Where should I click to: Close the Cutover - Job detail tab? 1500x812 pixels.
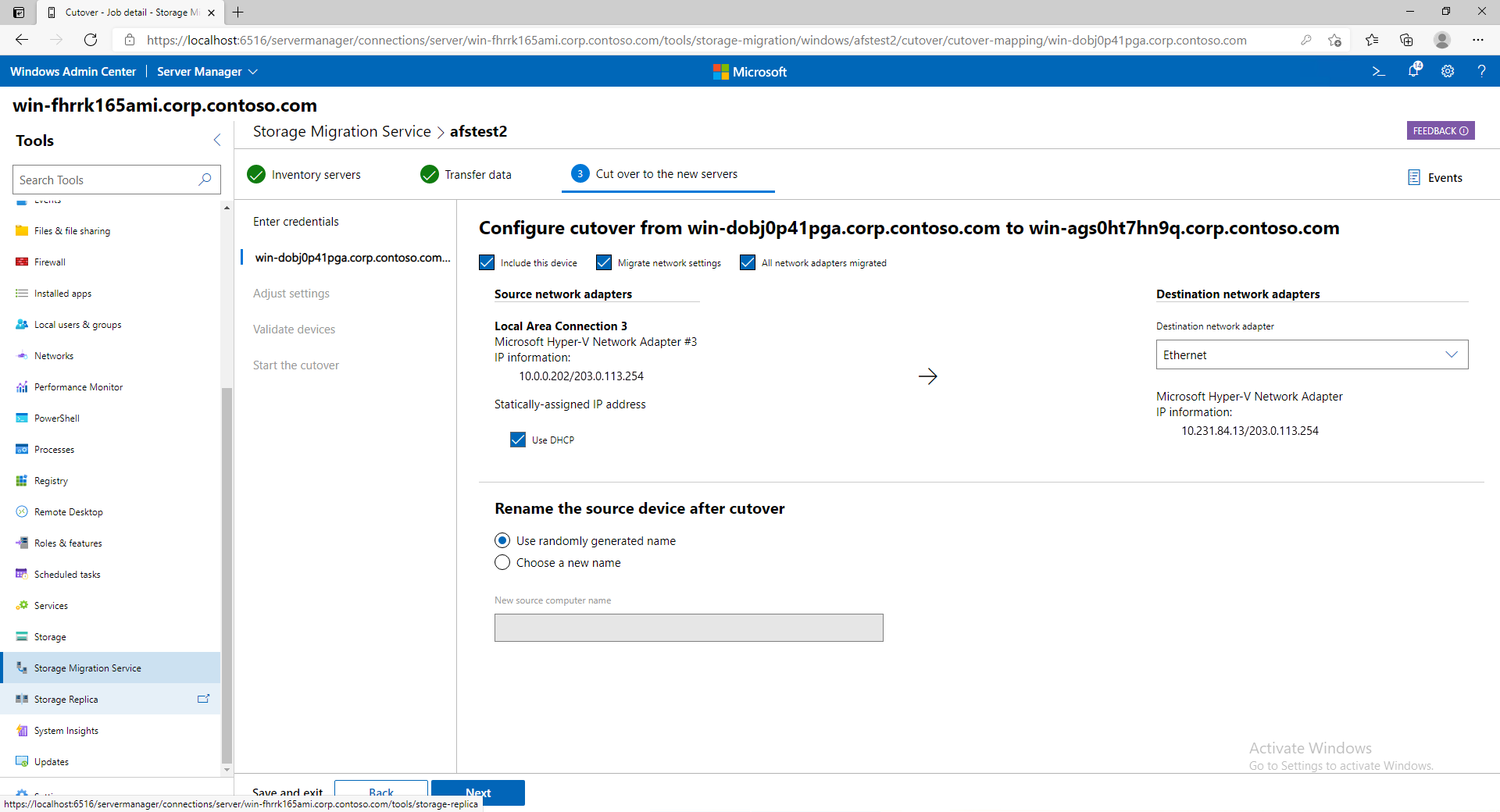[x=211, y=12]
